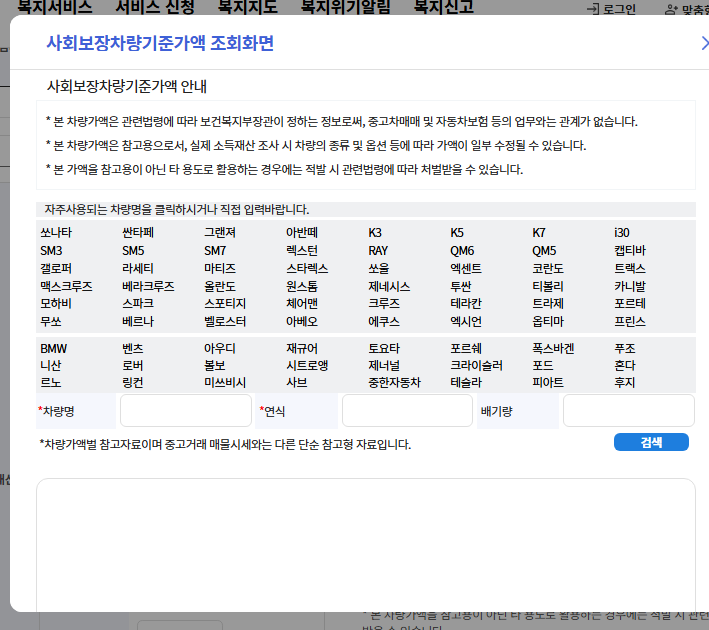This screenshot has width=709, height=630.
Task: Pick SM3 vehicle name
Action: coord(51,251)
